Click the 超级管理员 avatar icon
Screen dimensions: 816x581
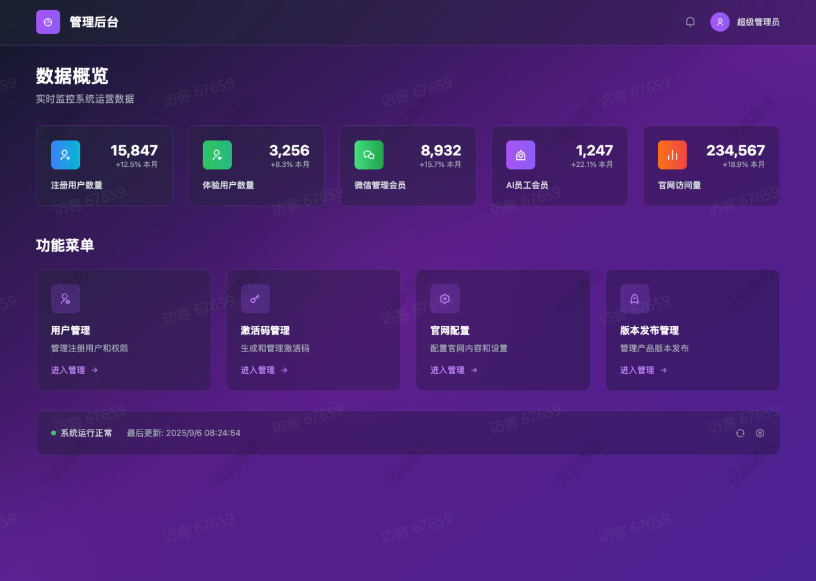[x=720, y=22]
